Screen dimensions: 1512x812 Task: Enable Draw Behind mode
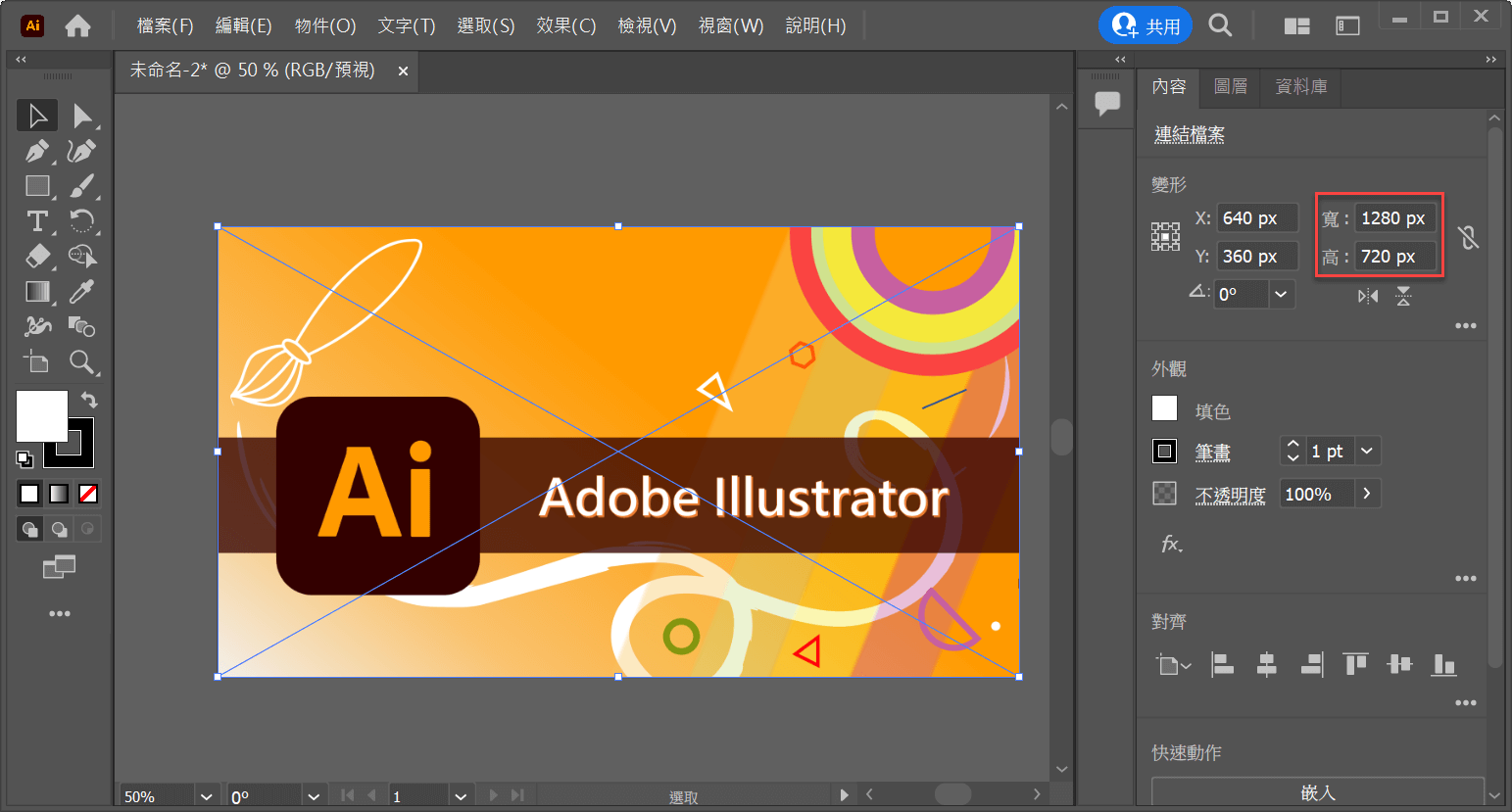tap(60, 529)
